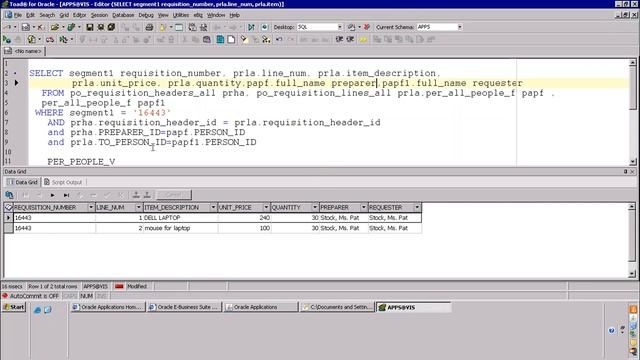Open the Current Schema APPS dropdown
640x360 pixels.
[x=460, y=27]
